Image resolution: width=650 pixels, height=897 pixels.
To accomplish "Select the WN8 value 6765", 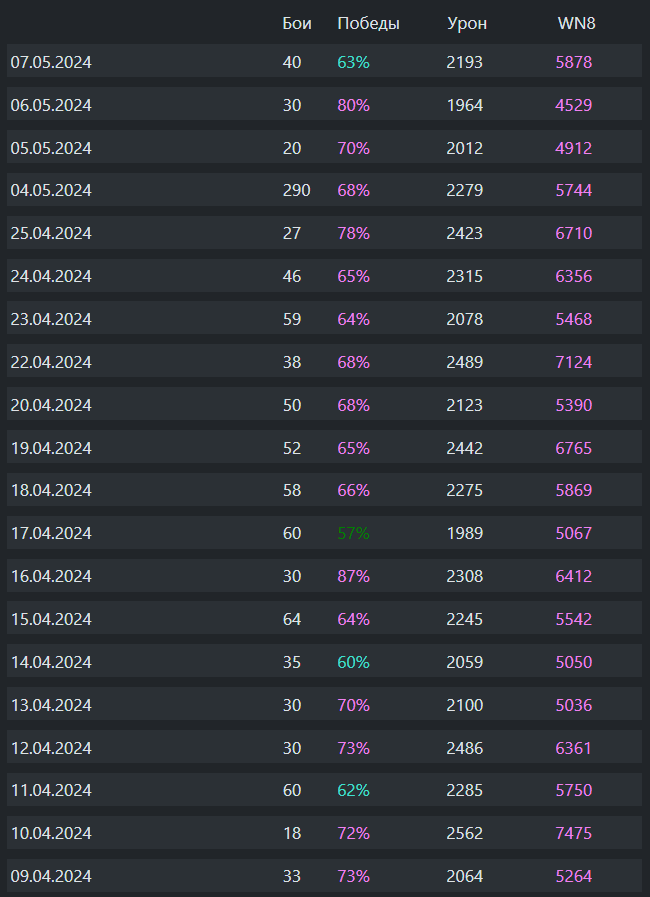I will (574, 448).
